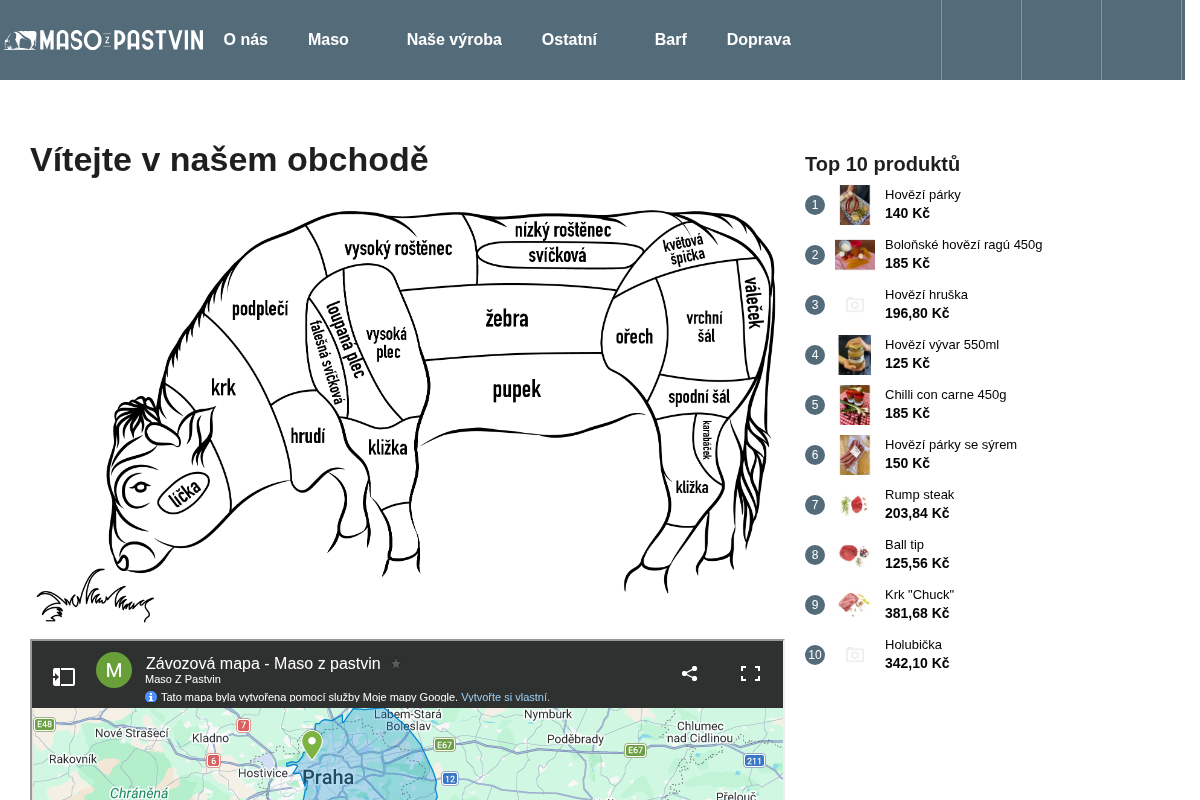Open the Naše výroba menu
1200x800 pixels.
click(x=454, y=40)
